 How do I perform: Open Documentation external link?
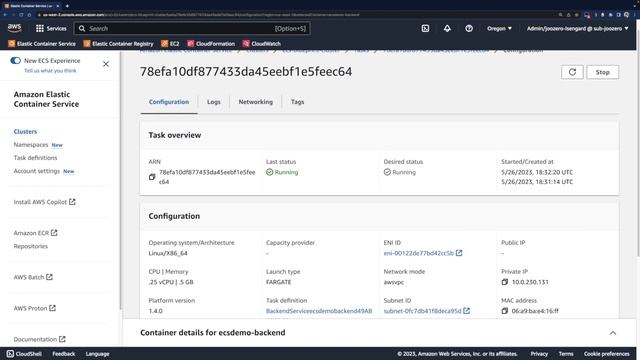click(40, 339)
